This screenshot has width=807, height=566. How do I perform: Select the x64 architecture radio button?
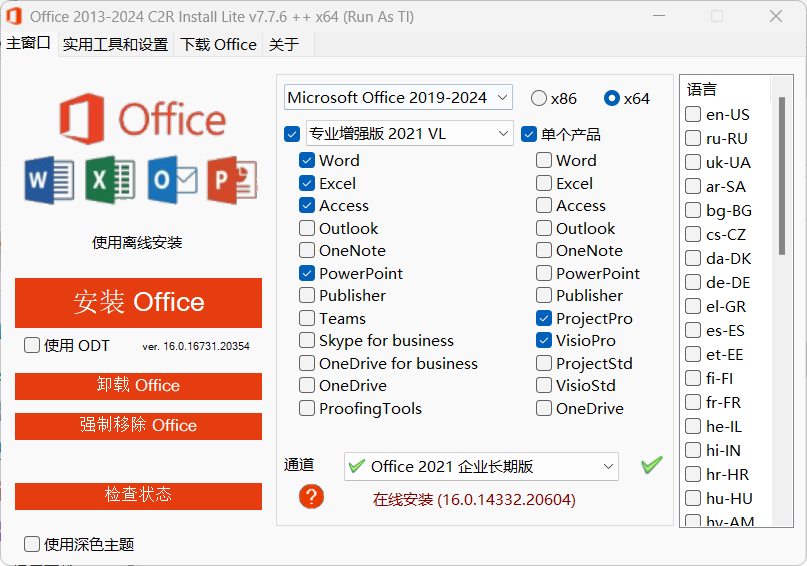coord(611,98)
